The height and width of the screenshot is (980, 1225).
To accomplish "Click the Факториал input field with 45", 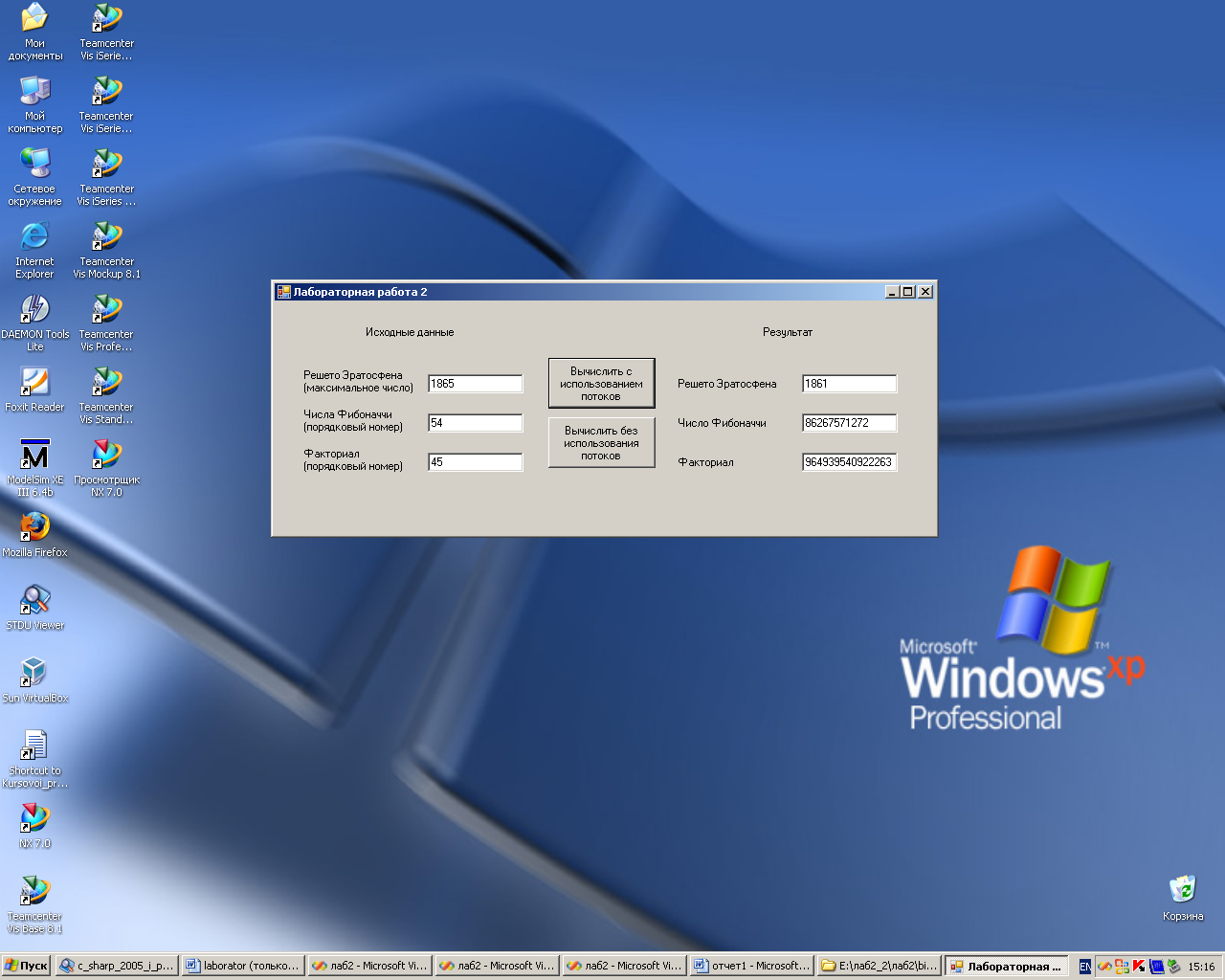I will [476, 462].
